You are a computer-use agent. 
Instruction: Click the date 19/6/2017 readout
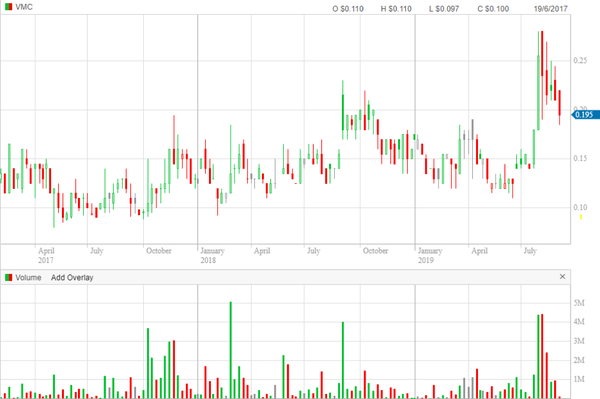tap(551, 8)
